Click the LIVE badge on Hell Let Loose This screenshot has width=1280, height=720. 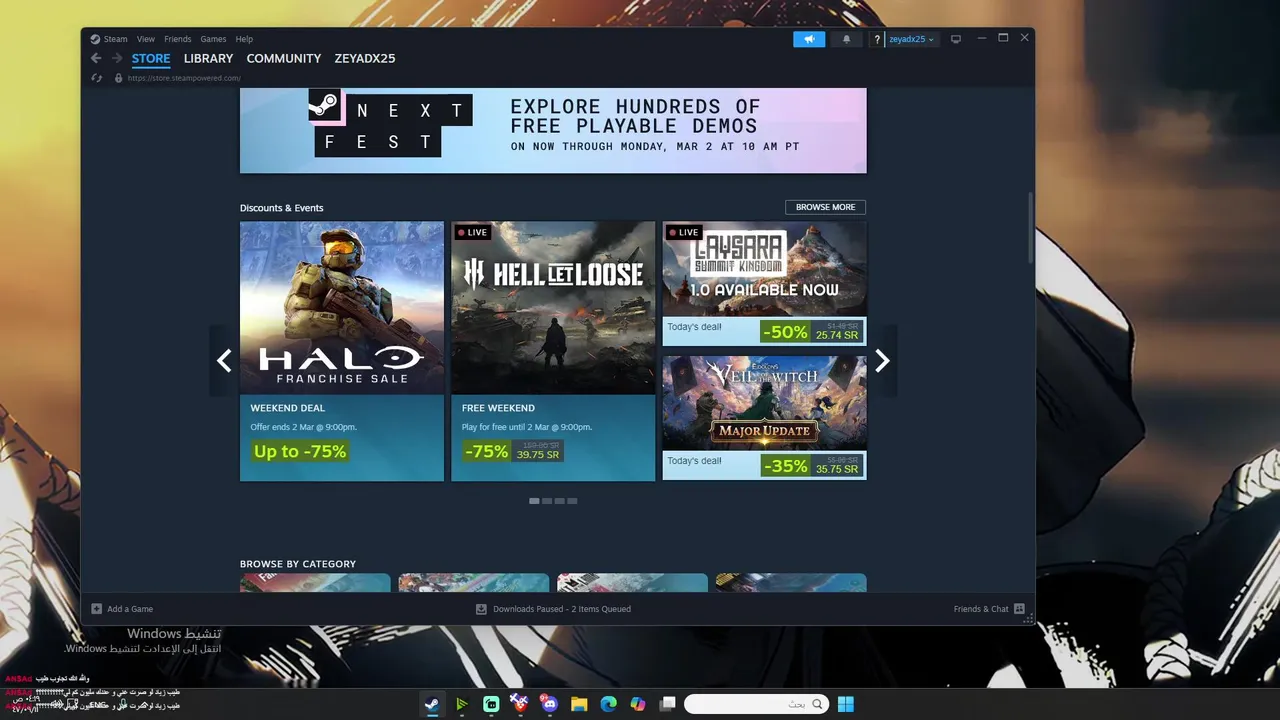[x=472, y=232]
